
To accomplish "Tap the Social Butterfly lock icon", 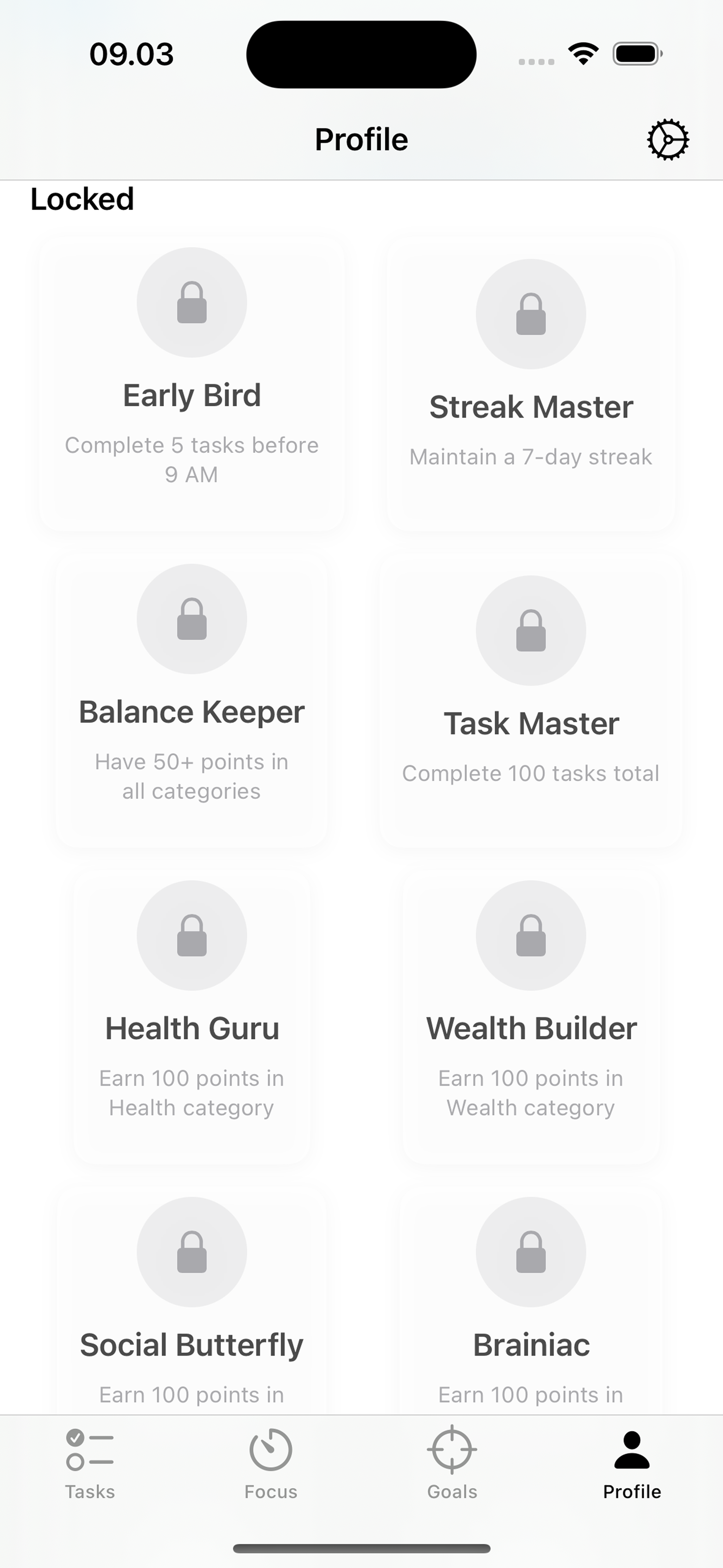I will pyautogui.click(x=192, y=1252).
